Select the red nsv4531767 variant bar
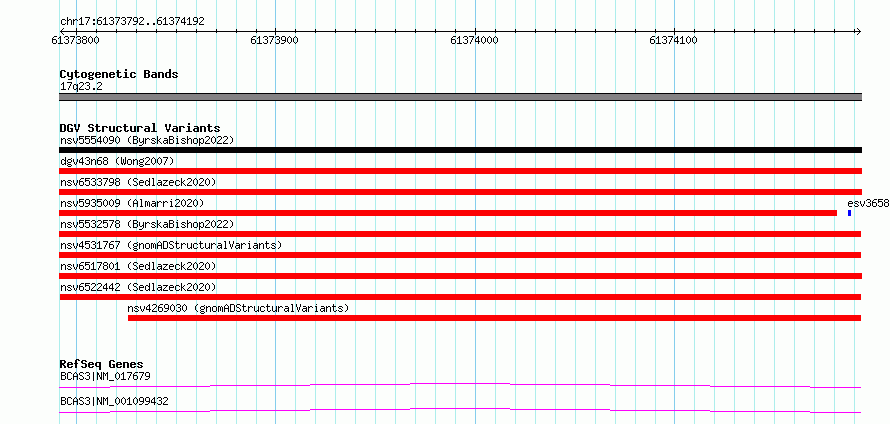This screenshot has height=424, width=890. pyautogui.click(x=460, y=255)
